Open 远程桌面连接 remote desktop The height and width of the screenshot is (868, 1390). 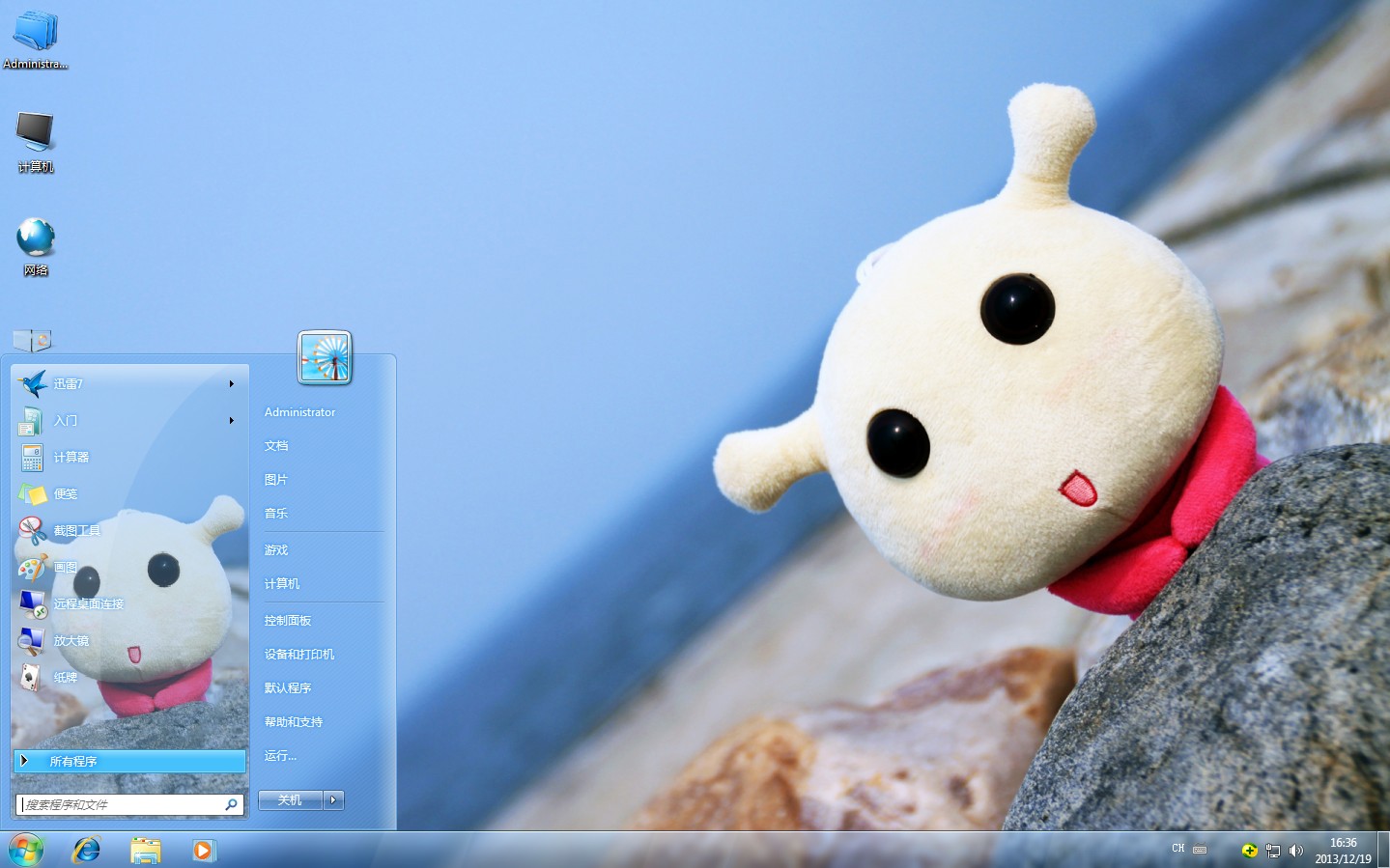pos(128,604)
